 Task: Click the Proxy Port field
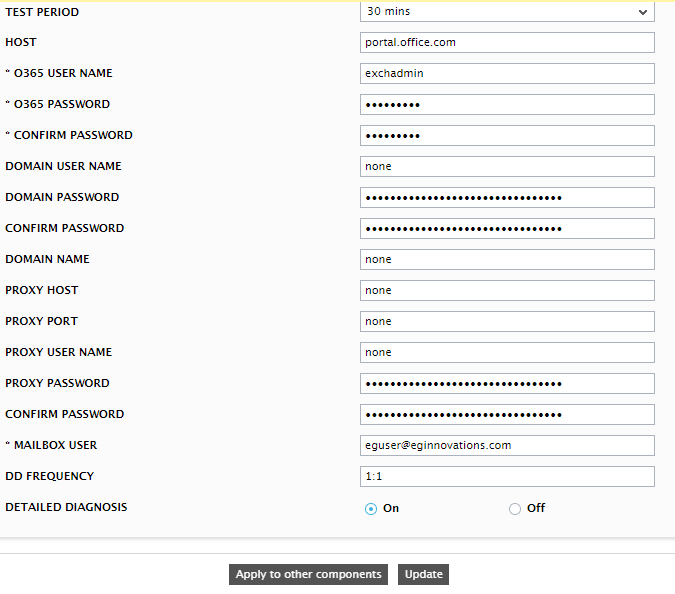tap(507, 322)
